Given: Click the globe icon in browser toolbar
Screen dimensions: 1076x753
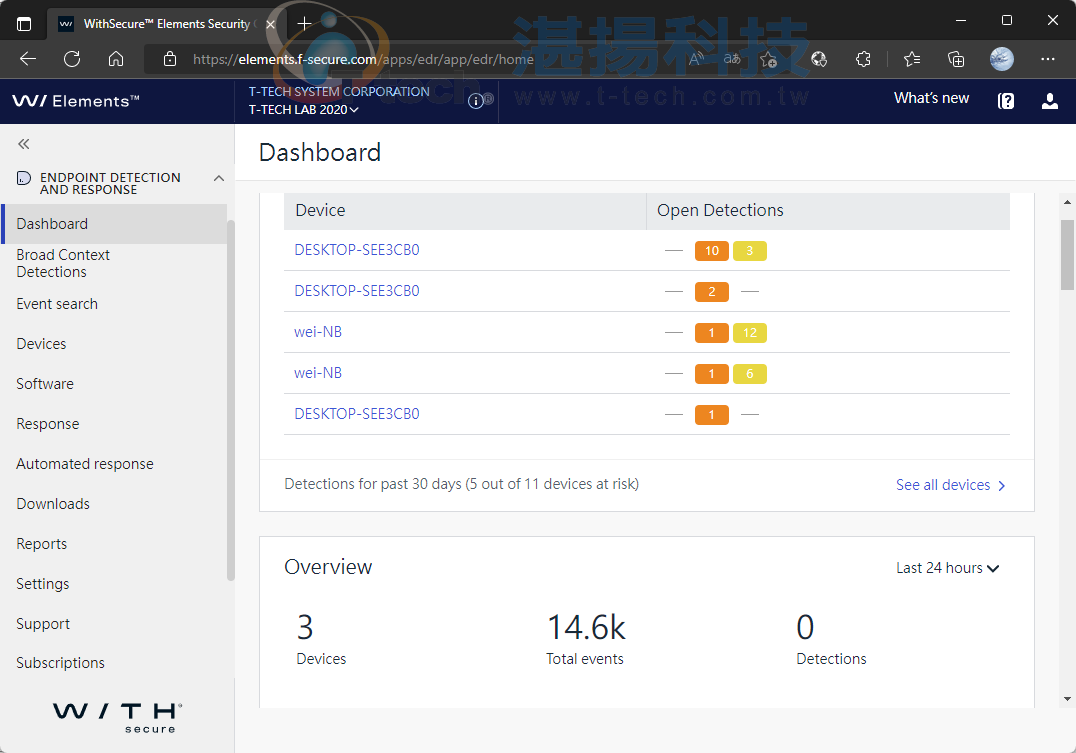Looking at the screenshot, I should point(819,59).
